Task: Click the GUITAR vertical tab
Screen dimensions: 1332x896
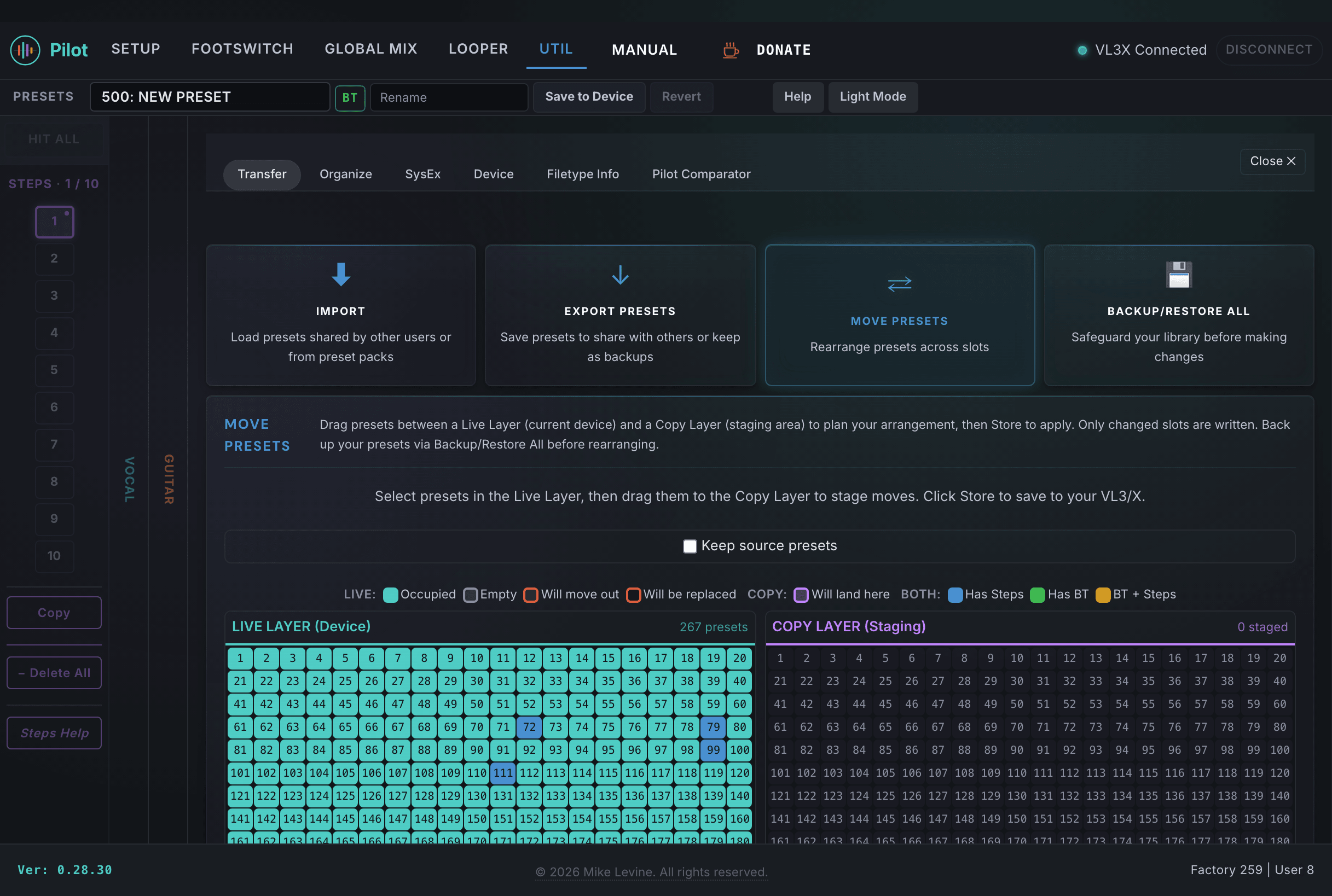Action: click(168, 479)
